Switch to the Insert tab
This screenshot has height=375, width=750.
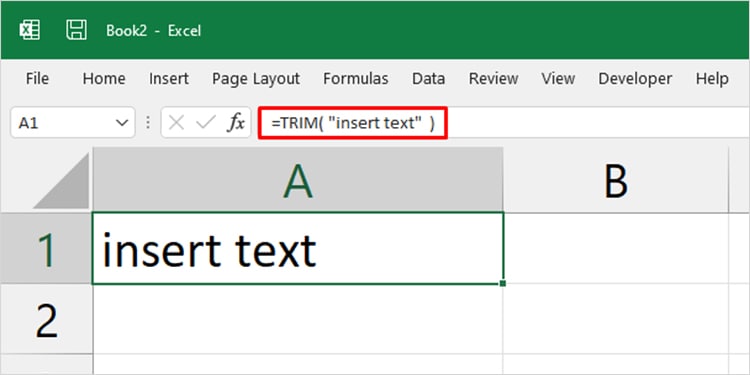coord(169,78)
